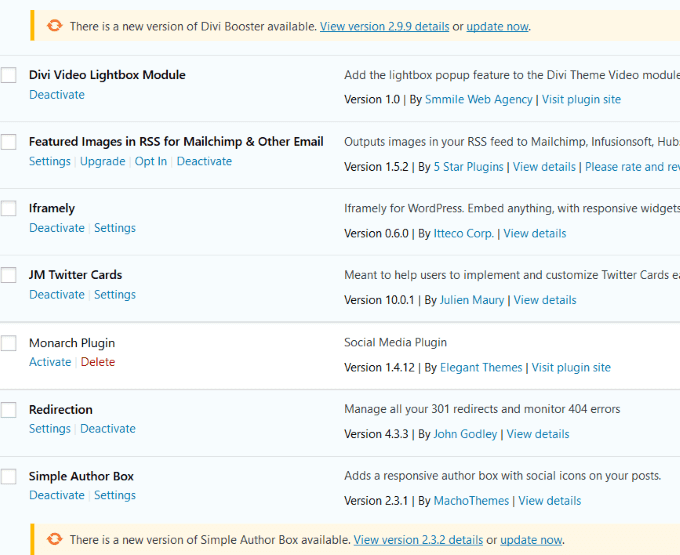
Task: Open the John Godley author link
Action: click(x=466, y=434)
